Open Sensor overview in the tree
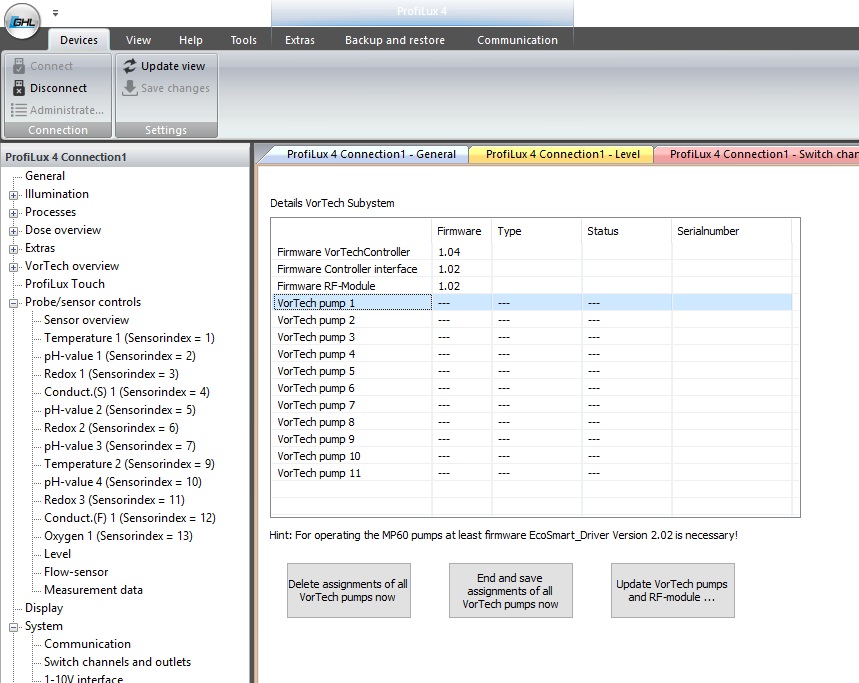This screenshot has width=859, height=683. click(87, 320)
